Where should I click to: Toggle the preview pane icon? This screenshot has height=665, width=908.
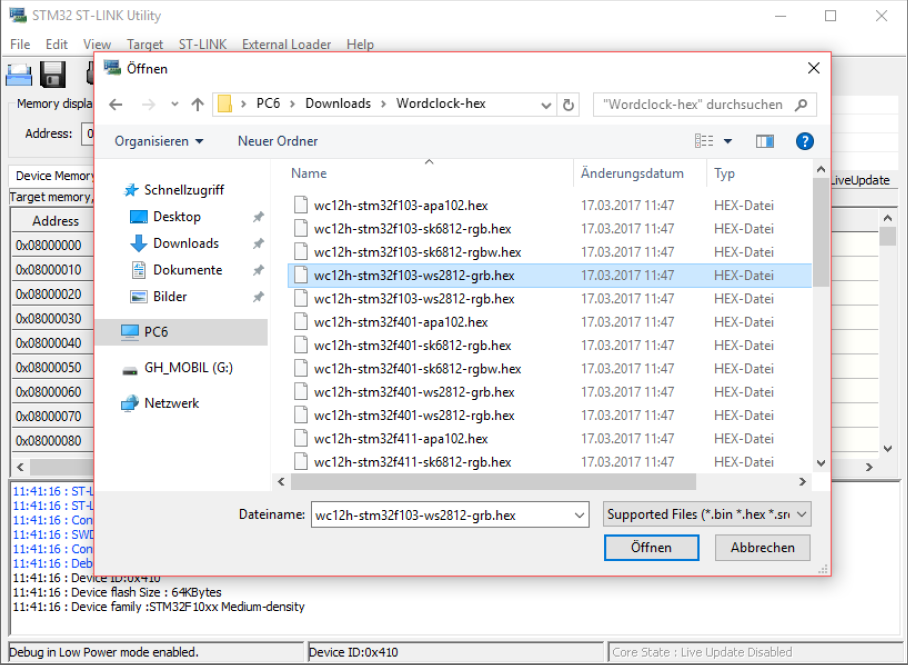[x=764, y=141]
